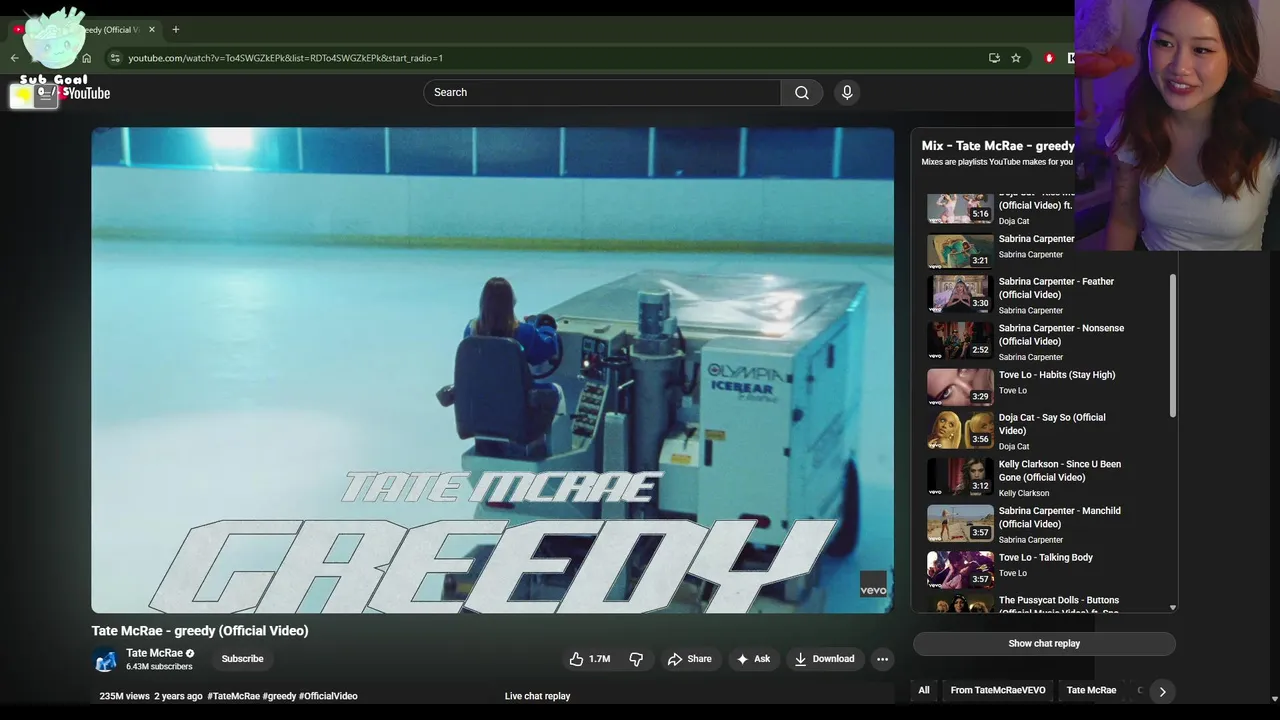The width and height of the screenshot is (1280, 720).
Task: Open the Tate McRae channel name link
Action: coord(154,653)
